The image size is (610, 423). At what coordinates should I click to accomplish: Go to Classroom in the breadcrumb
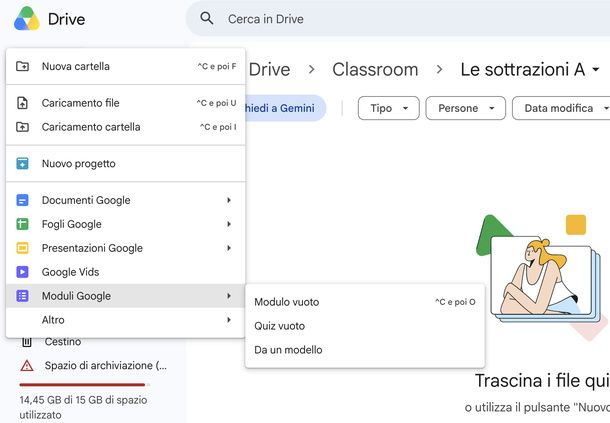click(x=375, y=70)
